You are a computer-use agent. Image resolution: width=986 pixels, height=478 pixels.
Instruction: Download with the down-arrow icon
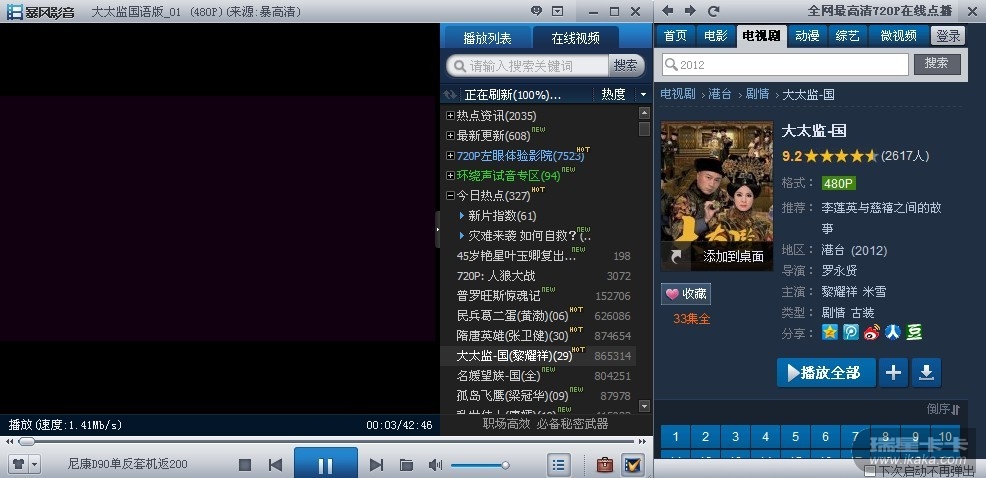(x=926, y=373)
